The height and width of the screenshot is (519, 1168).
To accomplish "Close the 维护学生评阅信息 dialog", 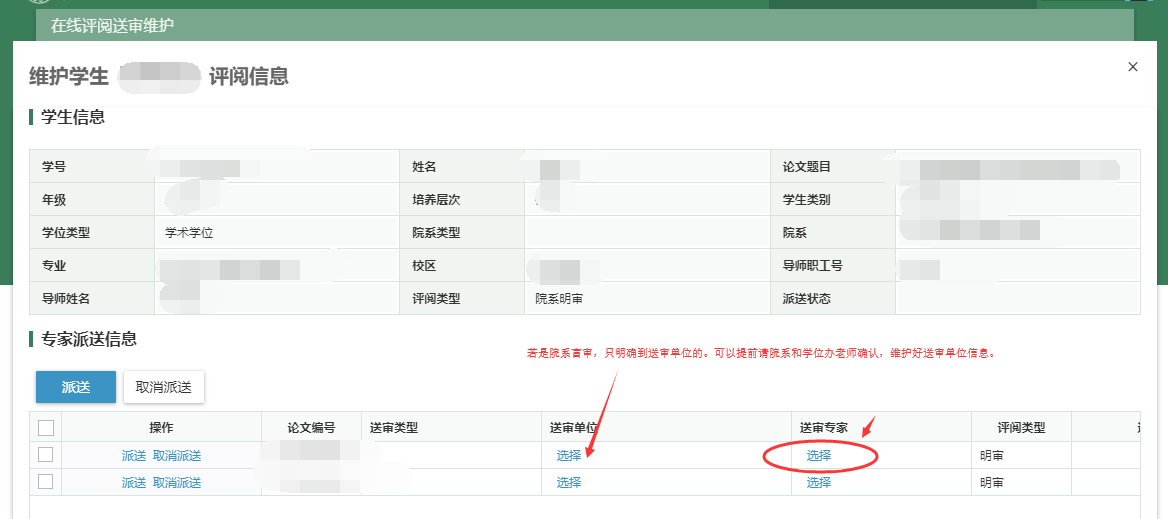I will pos(1132,67).
